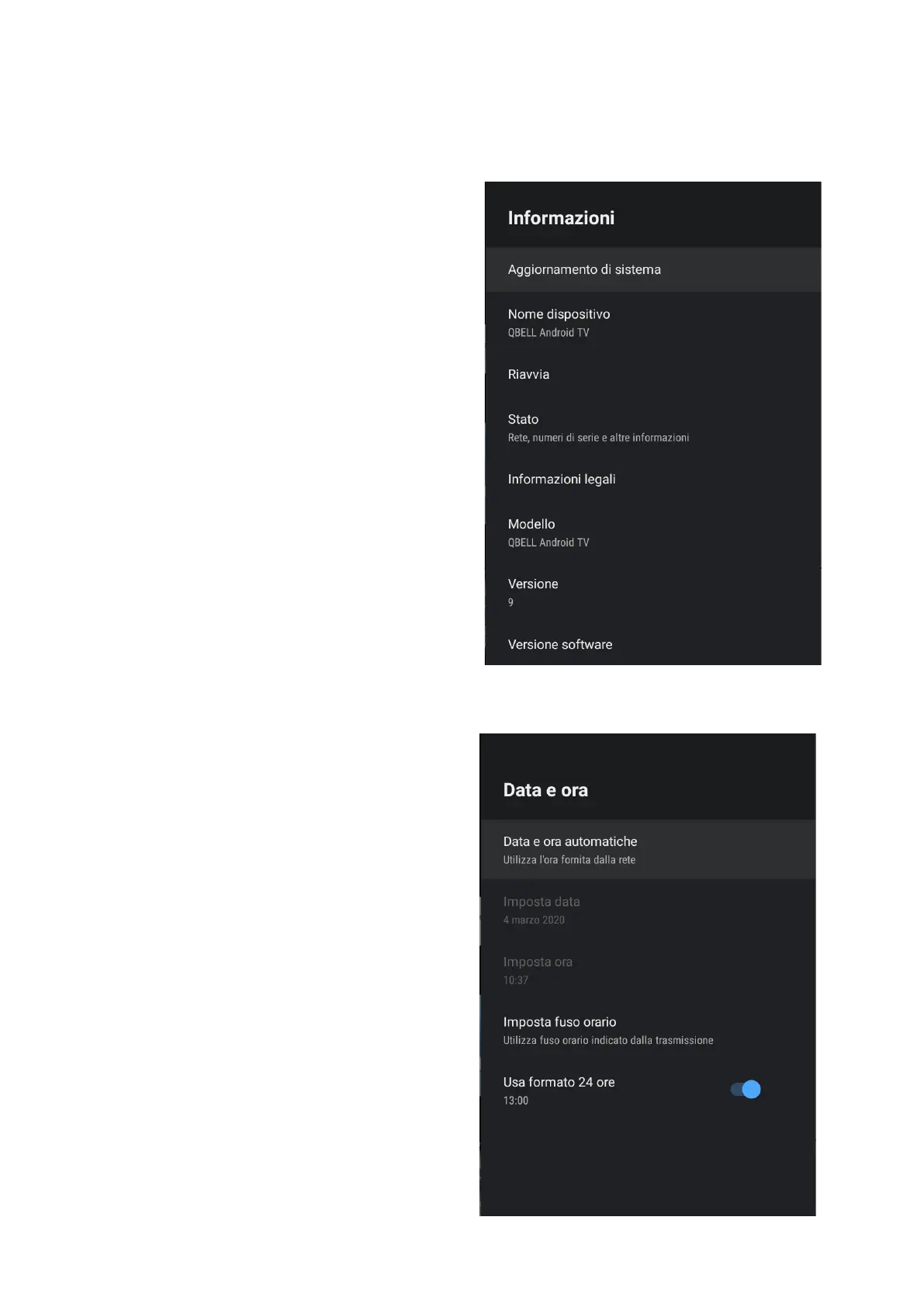Screen dimensions: 924x1307
Task: Open Versione software item
Action: (652, 644)
